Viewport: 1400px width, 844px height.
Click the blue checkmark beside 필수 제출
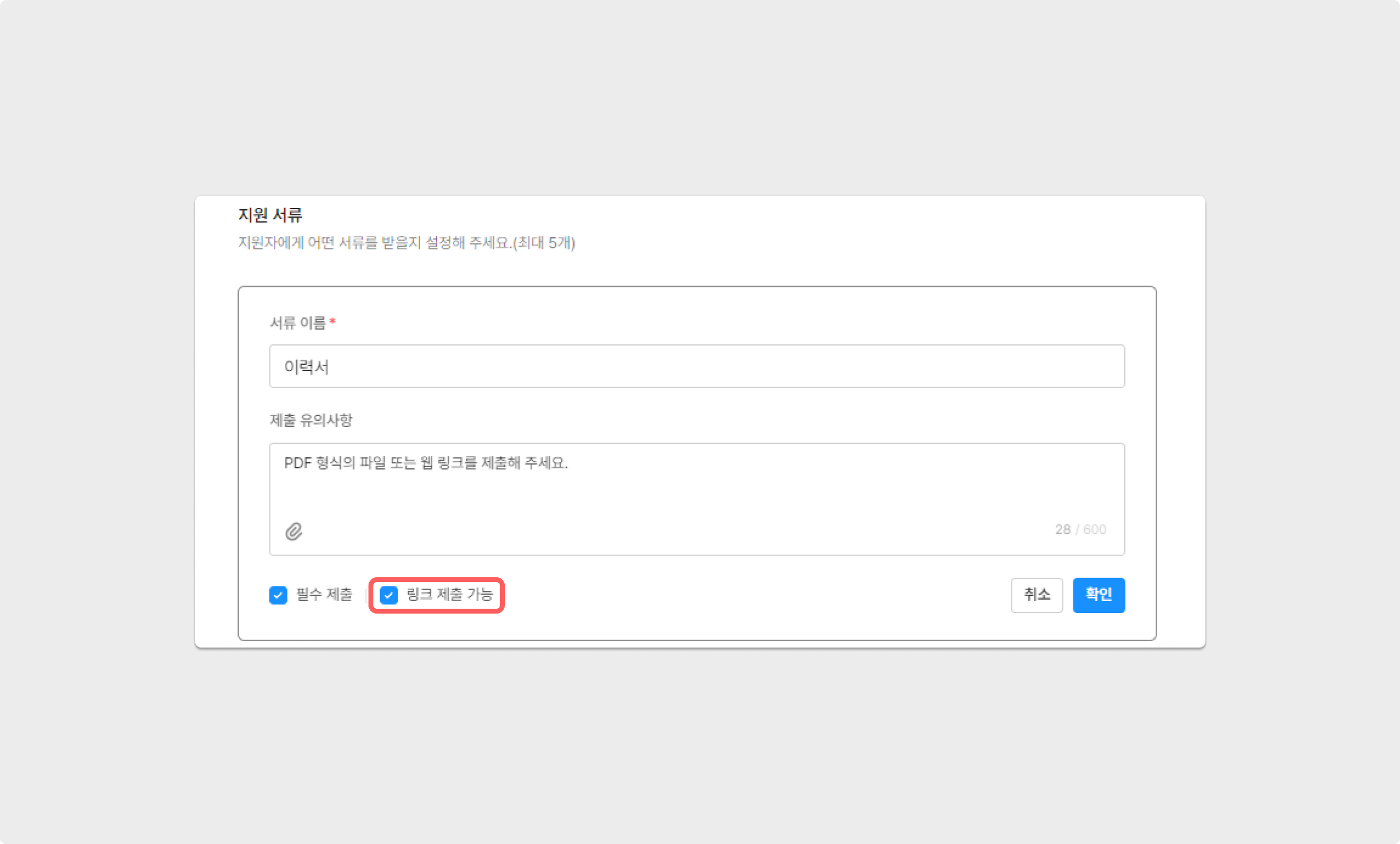[x=278, y=595]
